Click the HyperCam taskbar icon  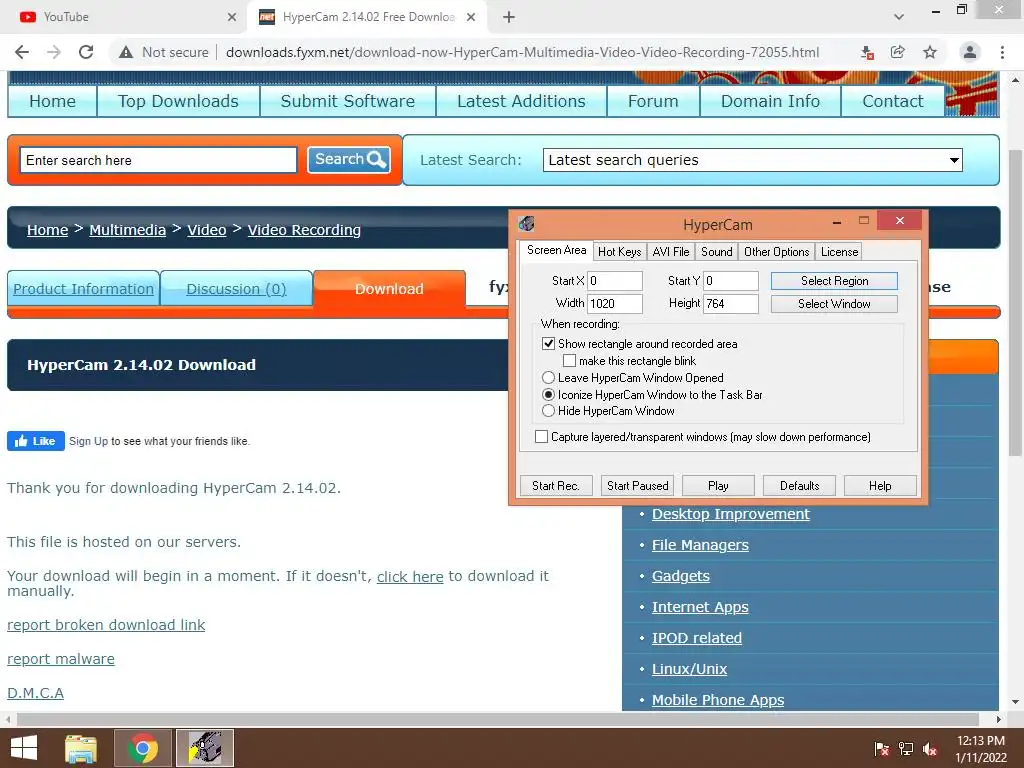click(x=205, y=748)
